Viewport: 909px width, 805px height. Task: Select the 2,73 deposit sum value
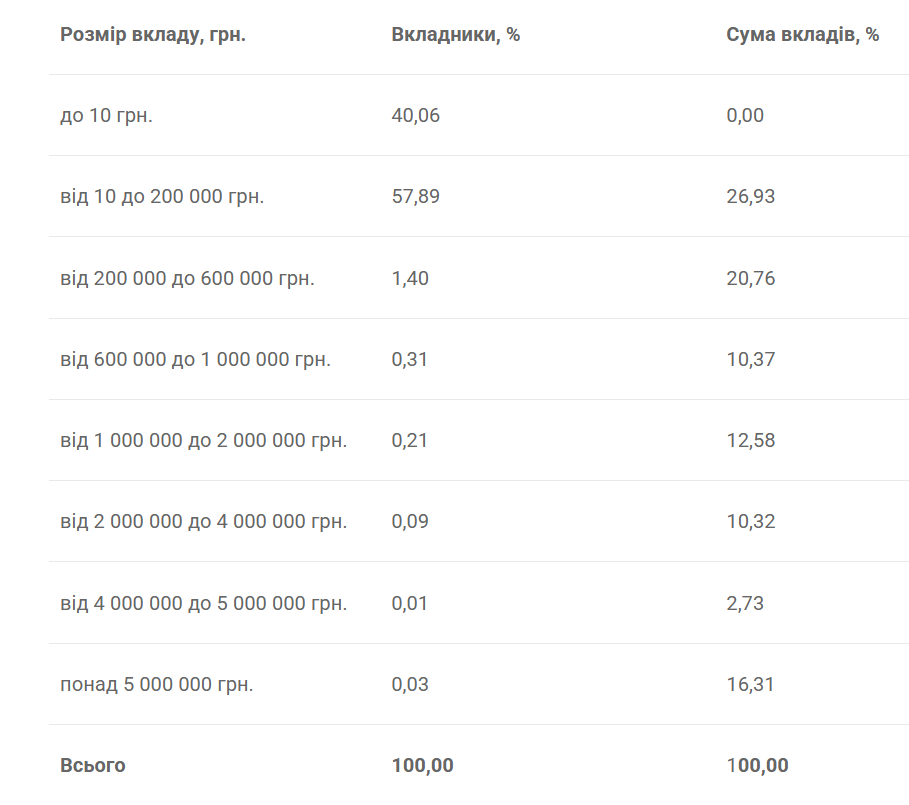click(x=745, y=603)
